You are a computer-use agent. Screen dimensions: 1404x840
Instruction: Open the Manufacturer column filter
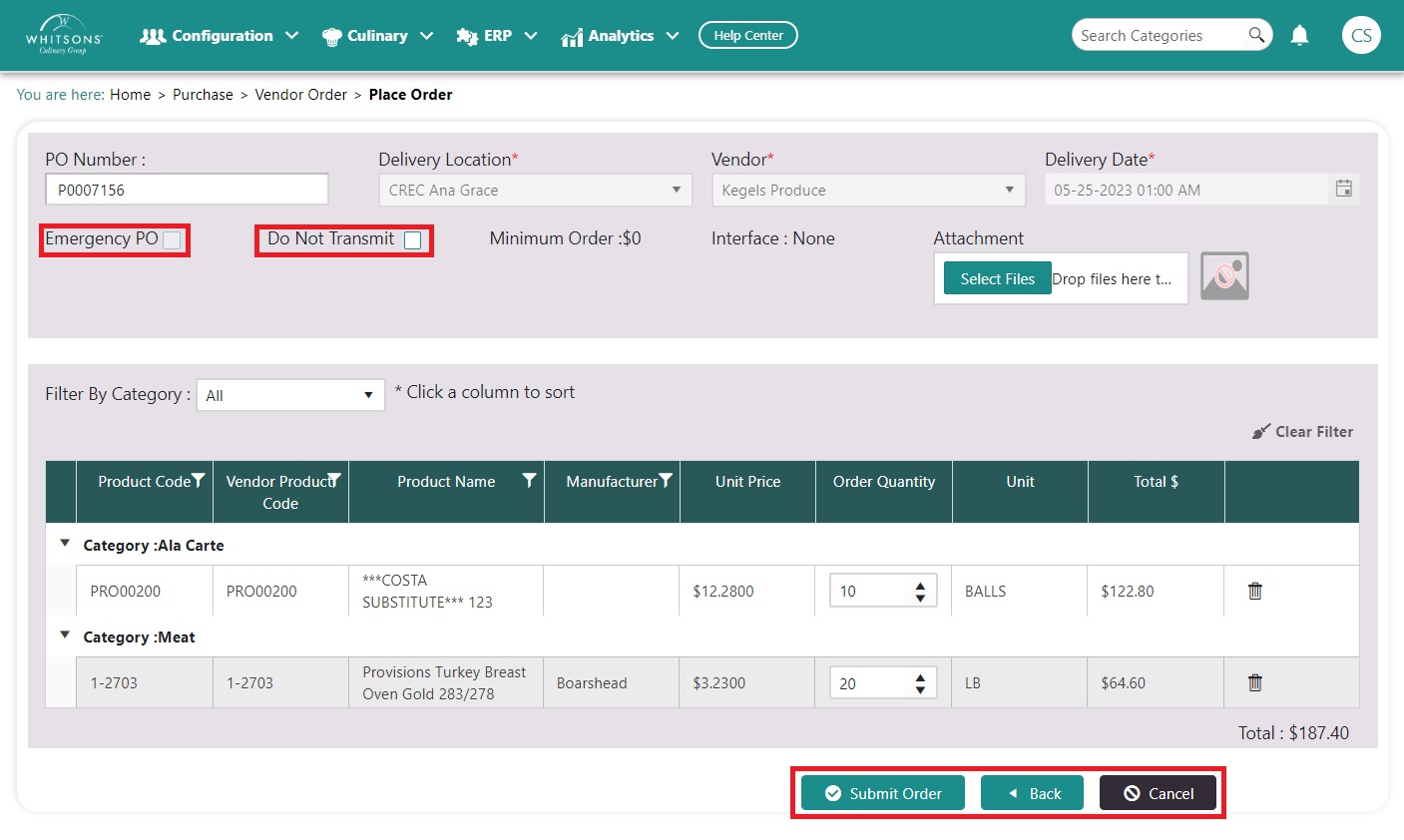click(x=665, y=481)
